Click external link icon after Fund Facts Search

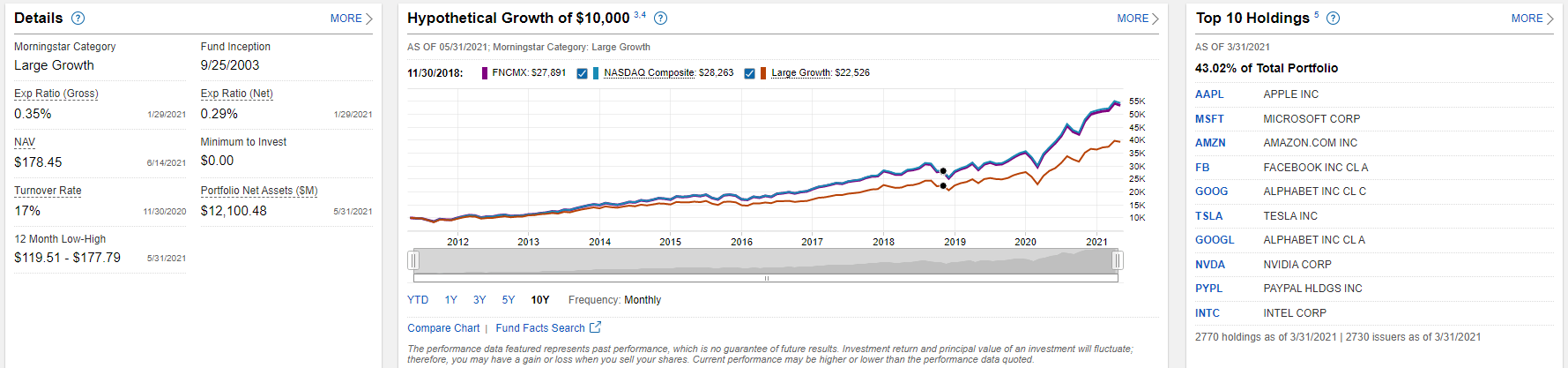pyautogui.click(x=595, y=327)
